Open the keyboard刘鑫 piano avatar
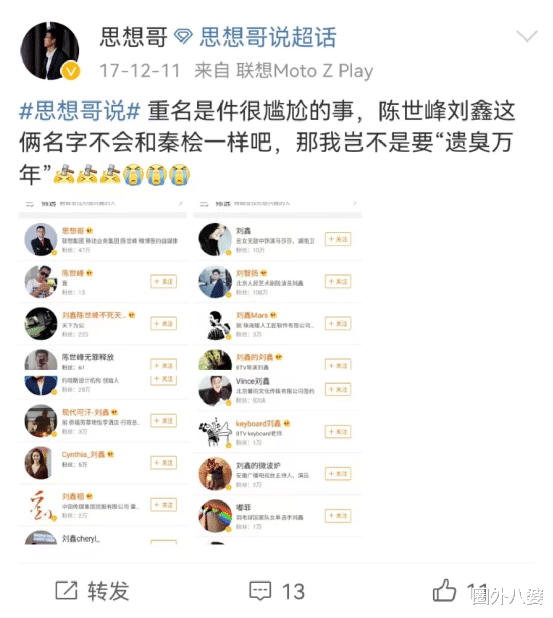The width and height of the screenshot is (553, 618). [x=214, y=432]
